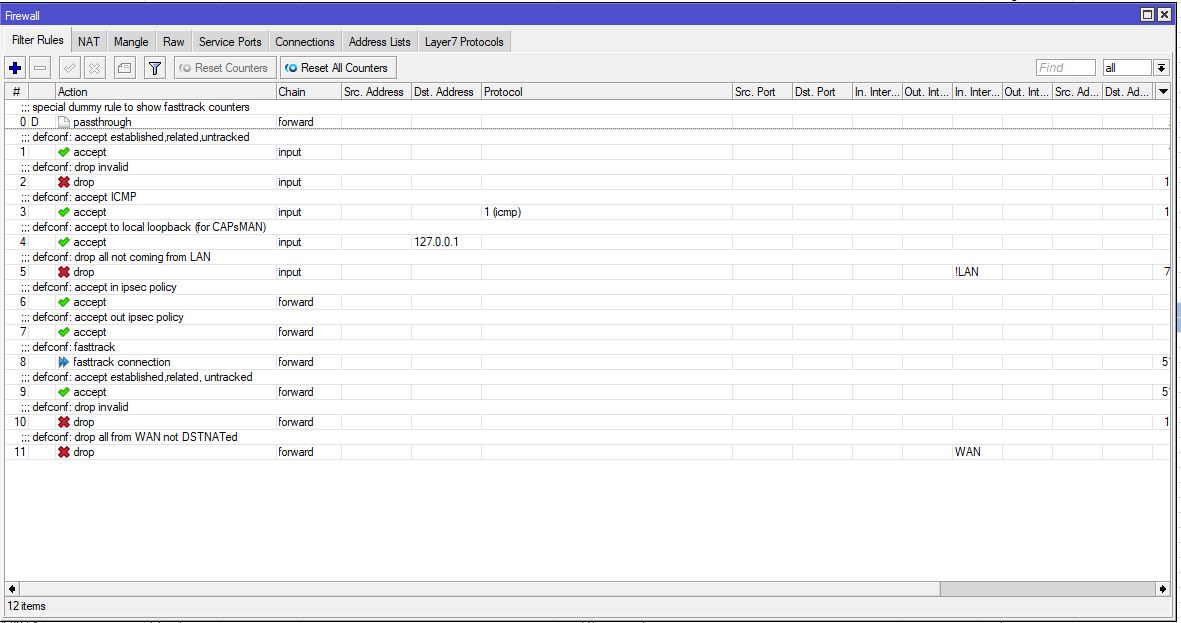Click the red drop icon on rule 11
Screen dimensions: 1181x623
(64, 452)
